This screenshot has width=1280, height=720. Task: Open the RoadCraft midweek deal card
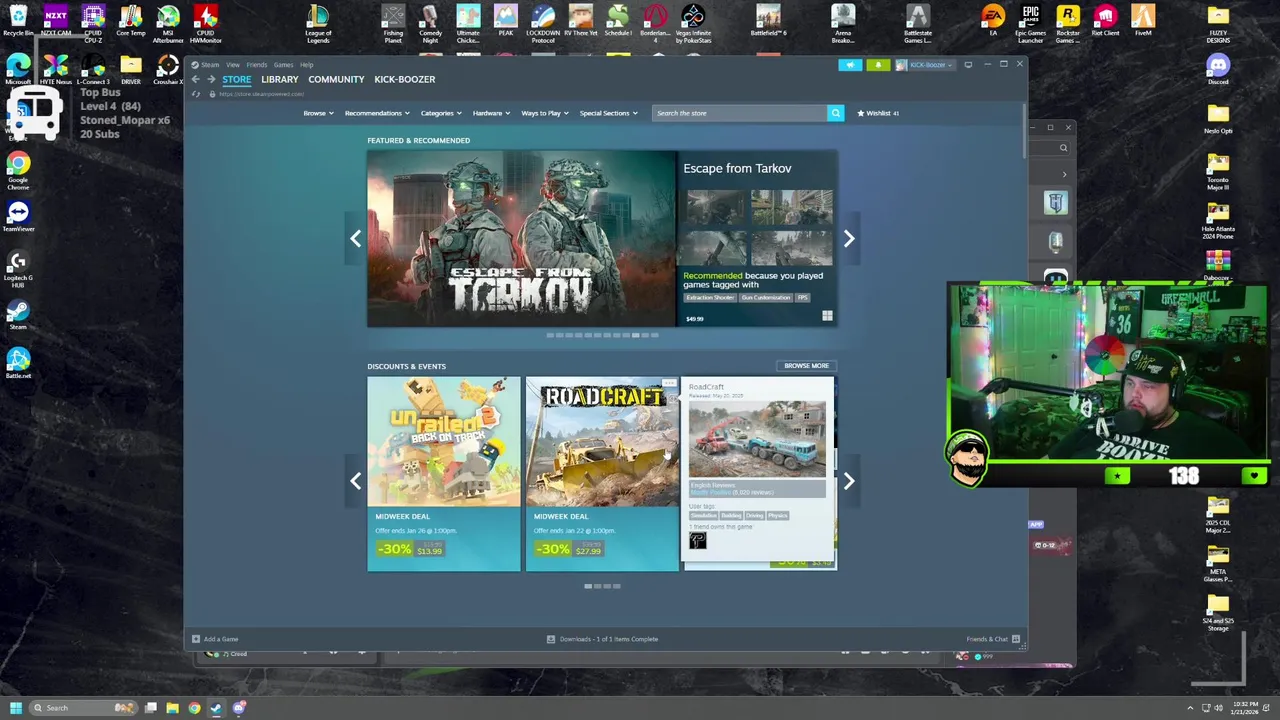[x=602, y=474]
